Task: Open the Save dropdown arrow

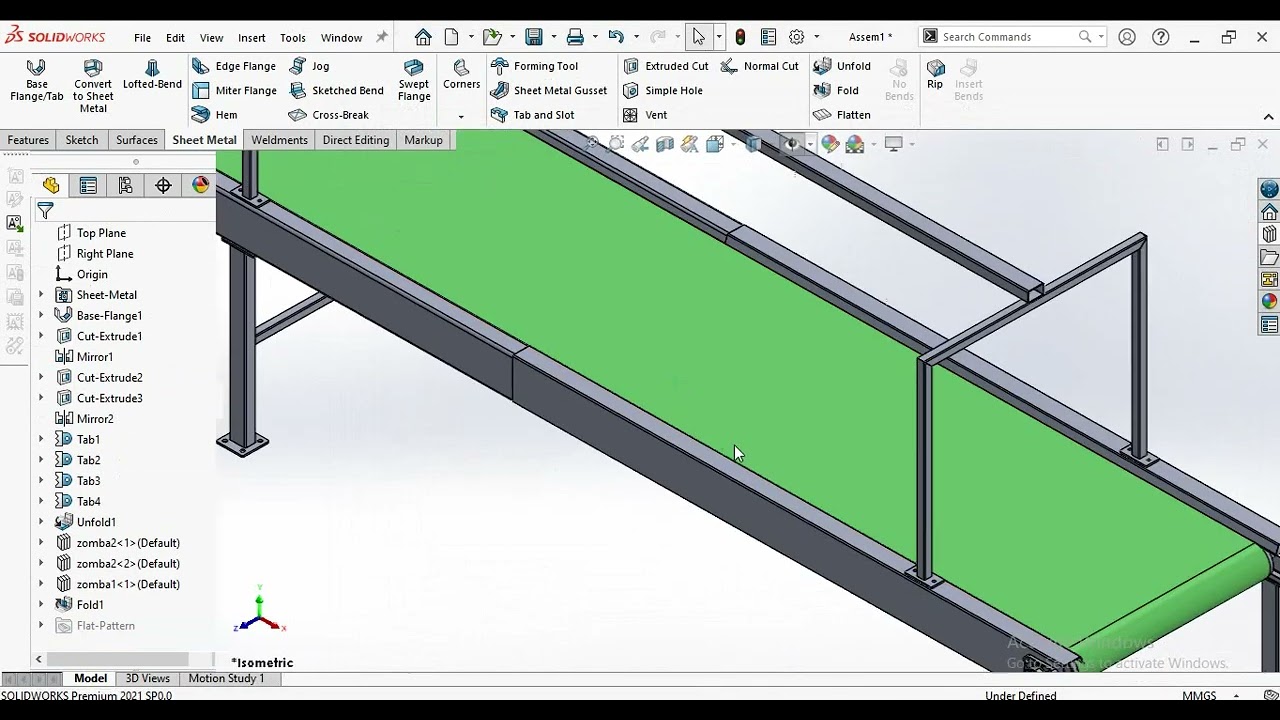Action: tap(553, 37)
